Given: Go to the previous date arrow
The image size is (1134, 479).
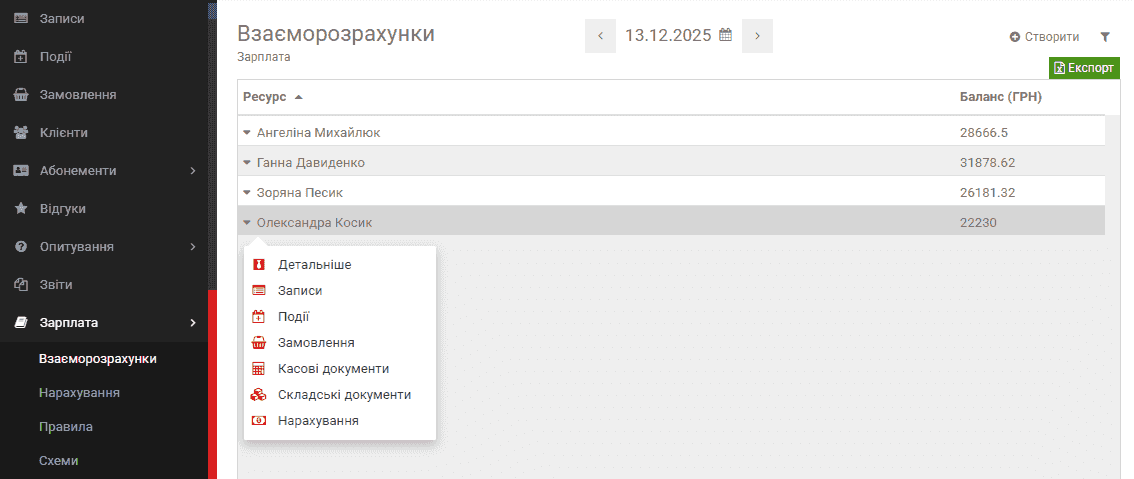Looking at the screenshot, I should pos(600,36).
